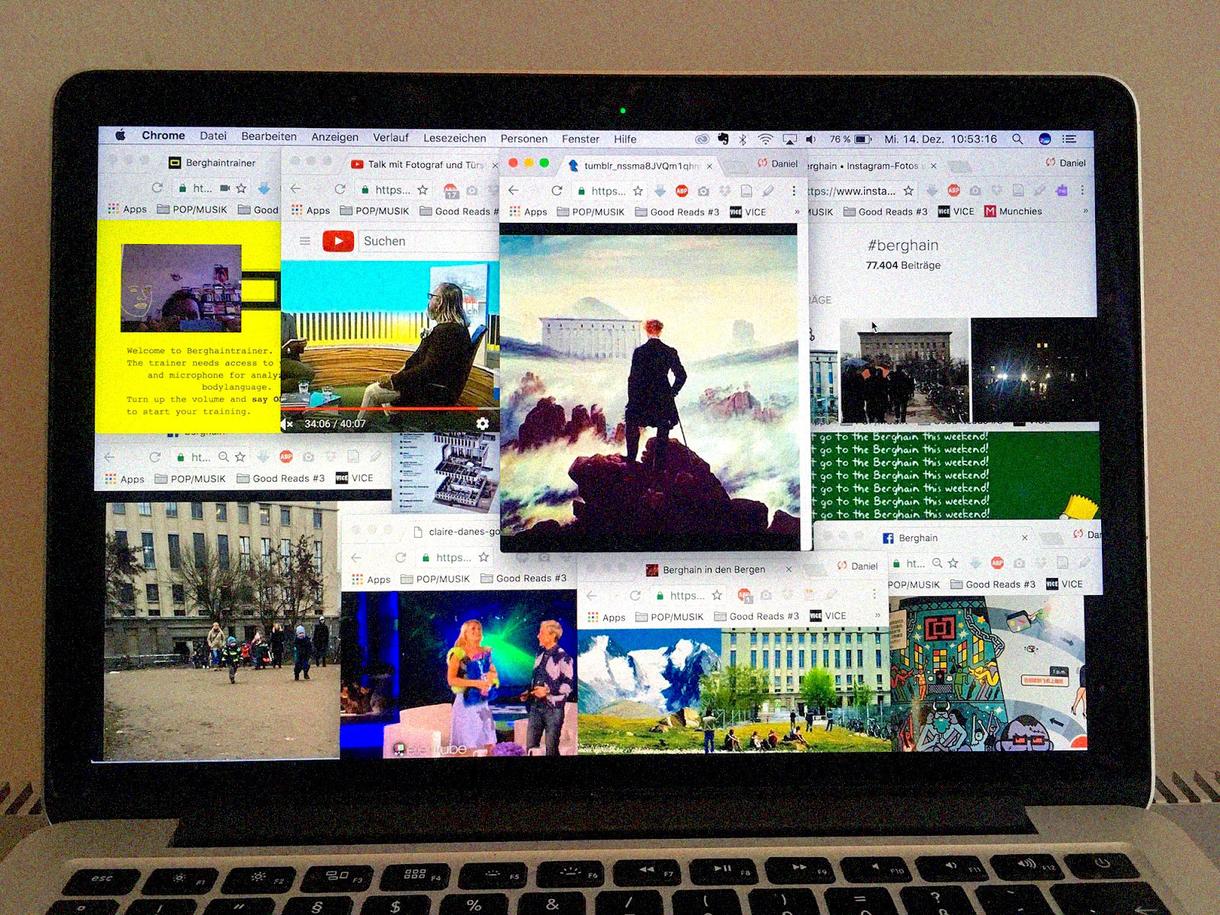The width and height of the screenshot is (1220, 915).
Task: Open Good Reads #3 folder in claire-danes window
Action: pyautogui.click(x=523, y=579)
